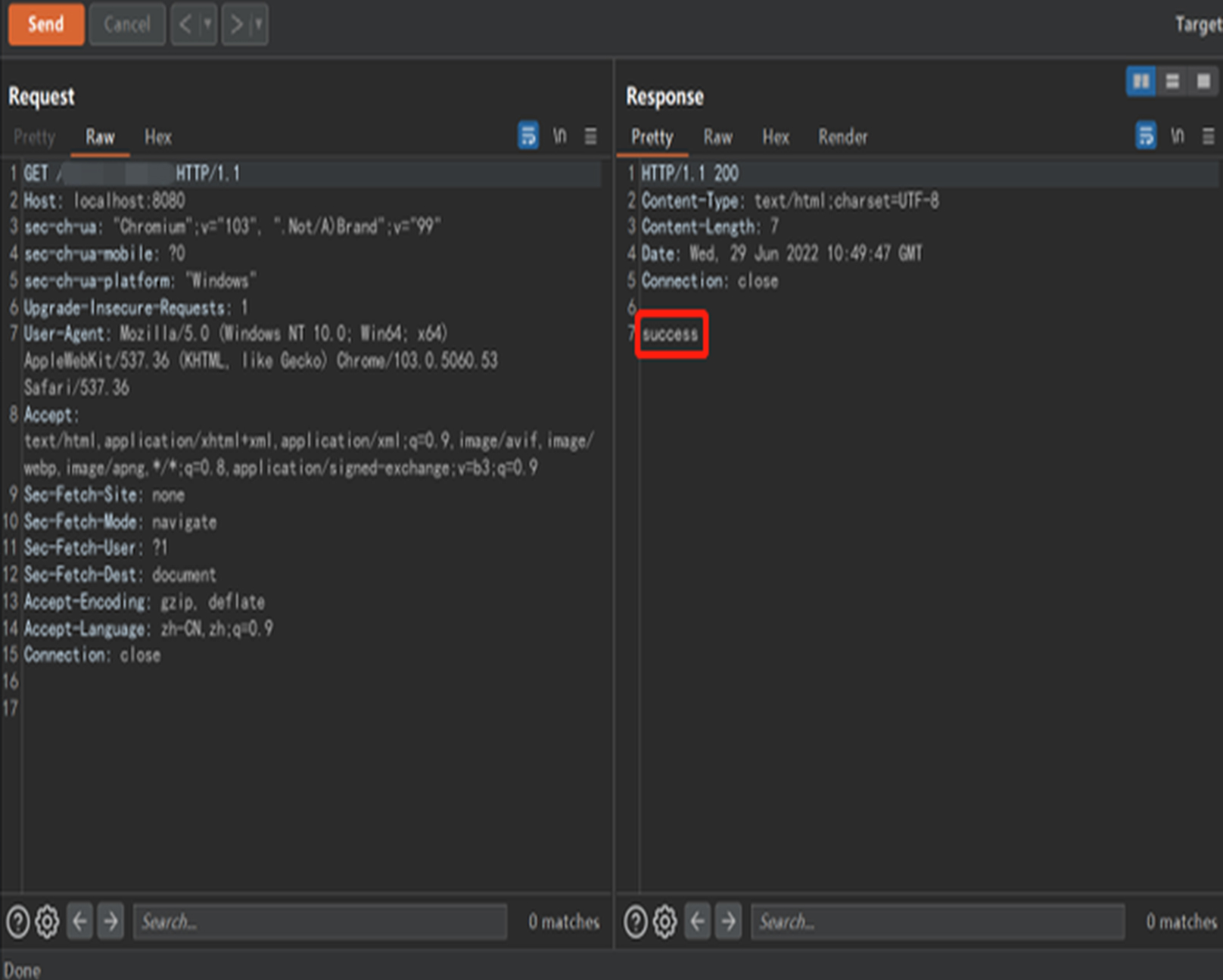The width and height of the screenshot is (1223, 980).
Task: Focus the Response search field
Action: [x=938, y=922]
